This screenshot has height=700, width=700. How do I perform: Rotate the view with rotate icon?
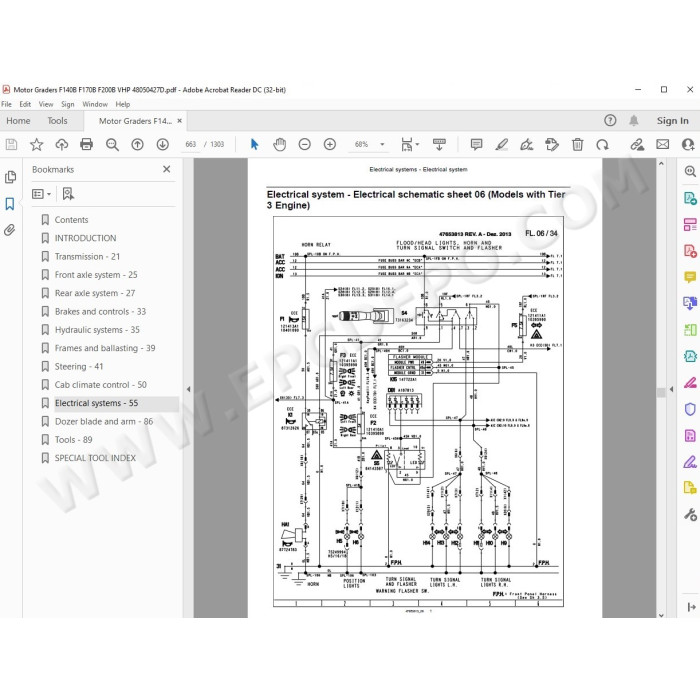point(602,144)
